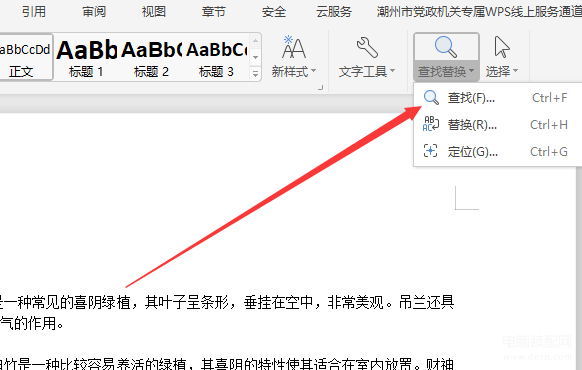
Task: Apply the 标题 1 style
Action: click(x=86, y=57)
